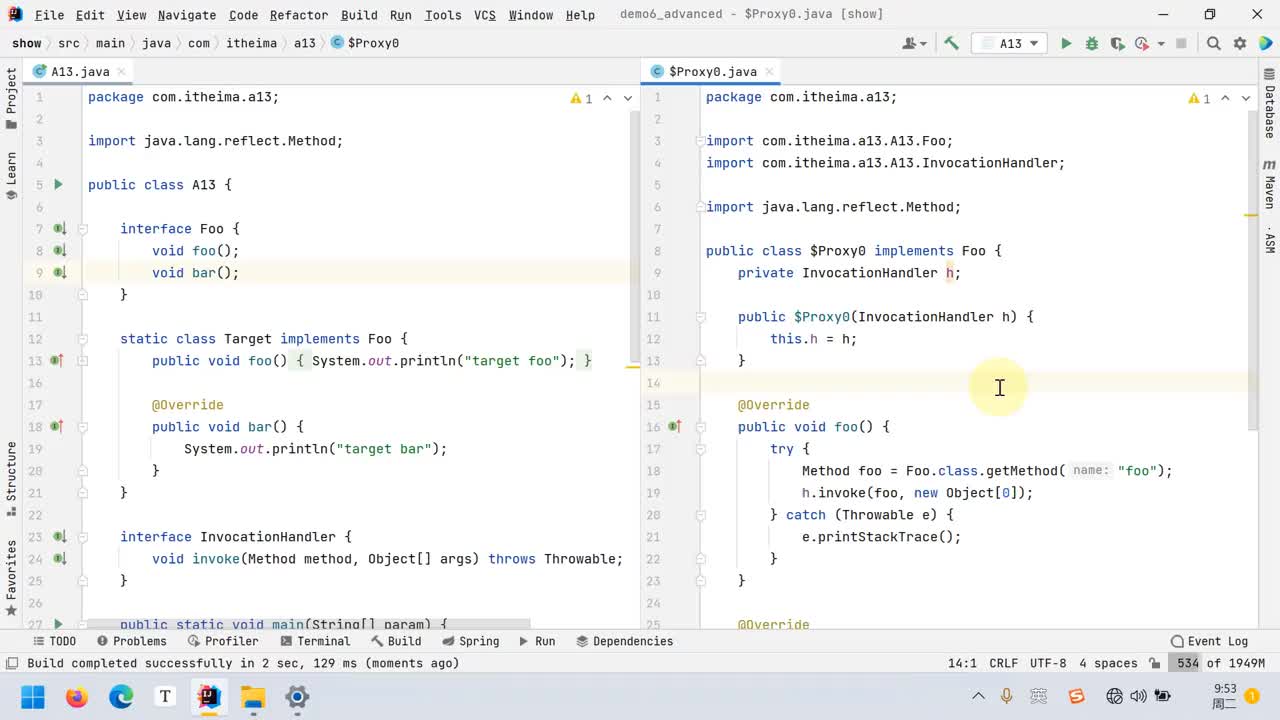Collapse class Target fold marker at line 12
Screen dimensions: 1280x720
click(x=83, y=339)
